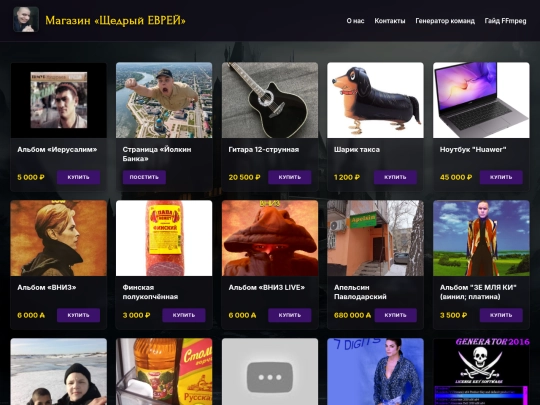Click the title «Шарик такса»

[x=357, y=149]
